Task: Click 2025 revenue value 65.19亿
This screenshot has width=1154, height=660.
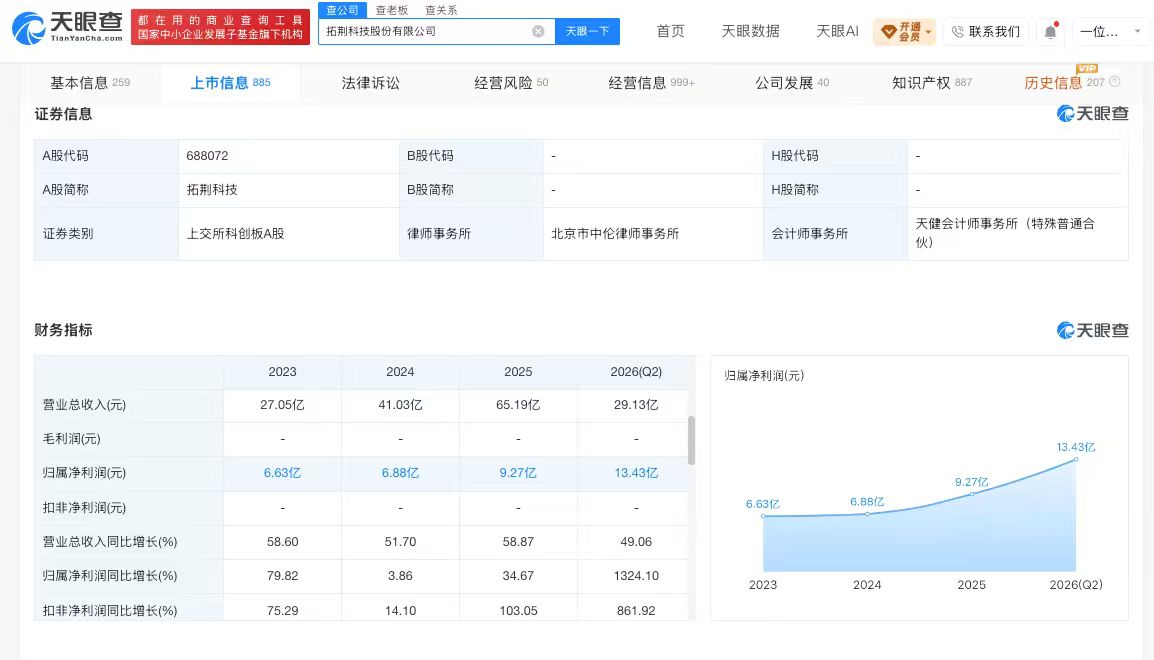Action: point(518,405)
